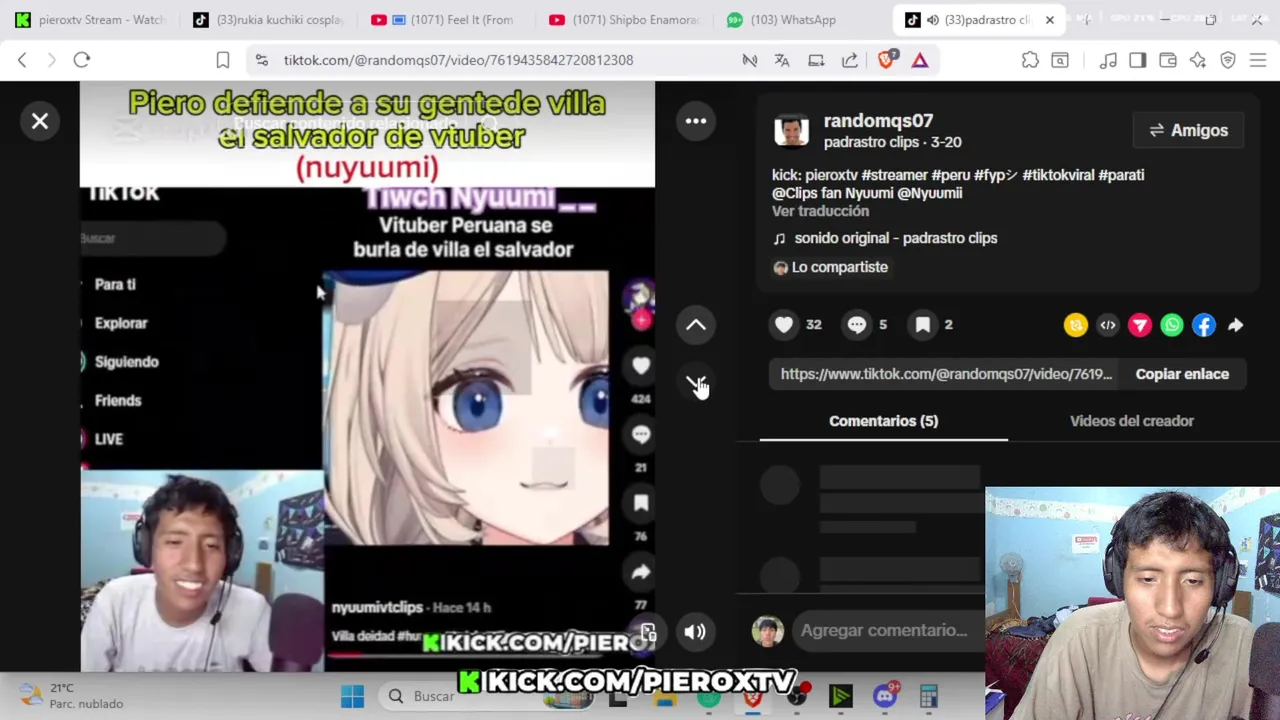
Task: Share the video to Facebook
Action: 1204,325
